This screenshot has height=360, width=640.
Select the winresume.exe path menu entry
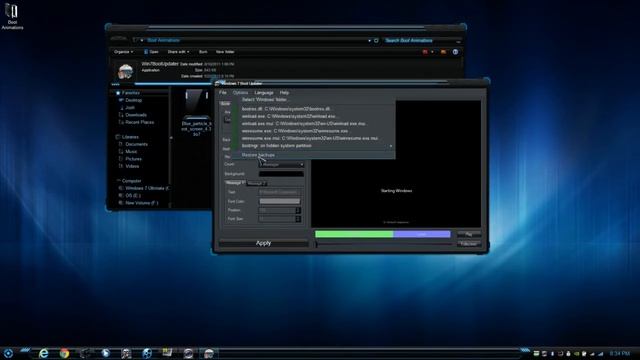coord(313,131)
